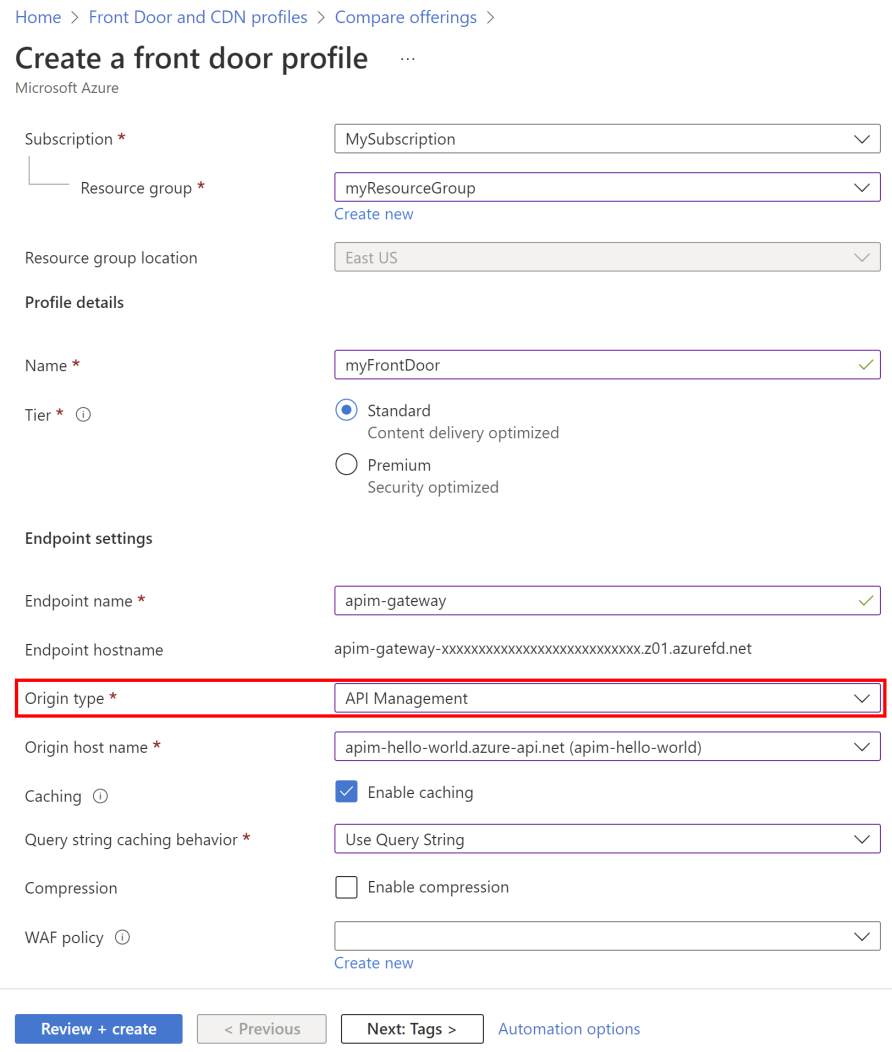Uncheck the Enable caching checkbox
The width and height of the screenshot is (892, 1052).
pyautogui.click(x=346, y=792)
